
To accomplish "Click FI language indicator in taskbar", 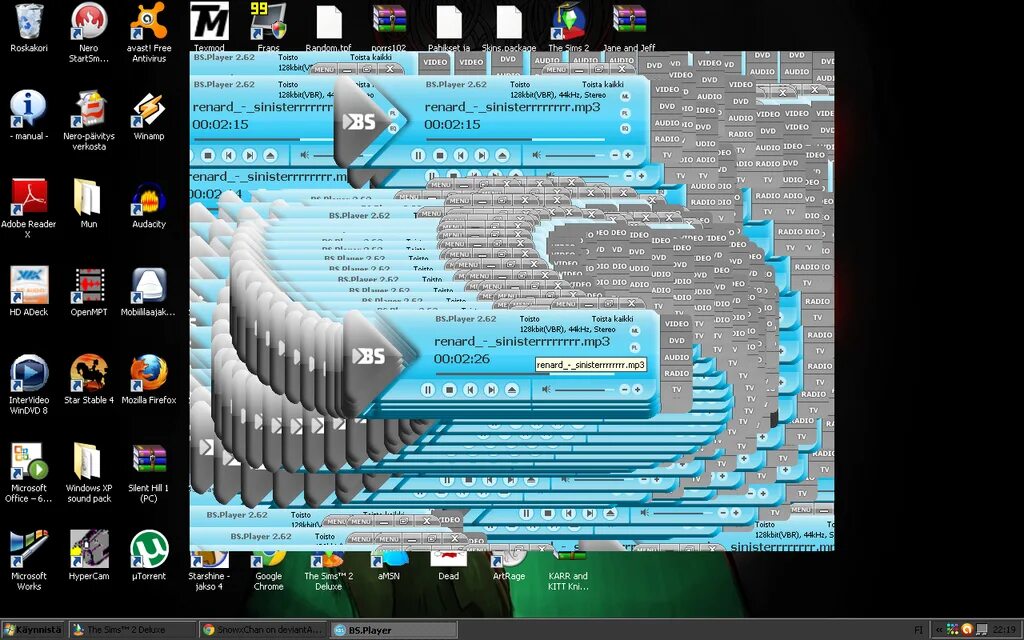I will (918, 630).
